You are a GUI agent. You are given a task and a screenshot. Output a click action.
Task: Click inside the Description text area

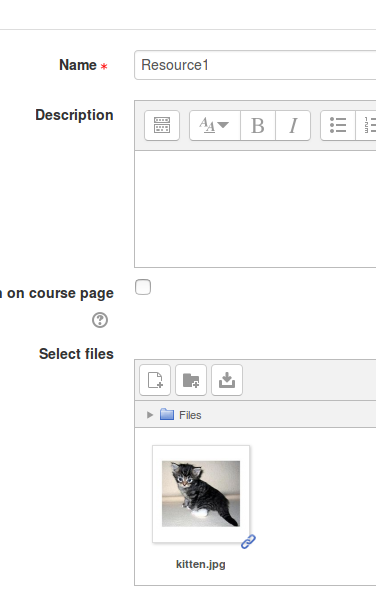[x=255, y=209]
